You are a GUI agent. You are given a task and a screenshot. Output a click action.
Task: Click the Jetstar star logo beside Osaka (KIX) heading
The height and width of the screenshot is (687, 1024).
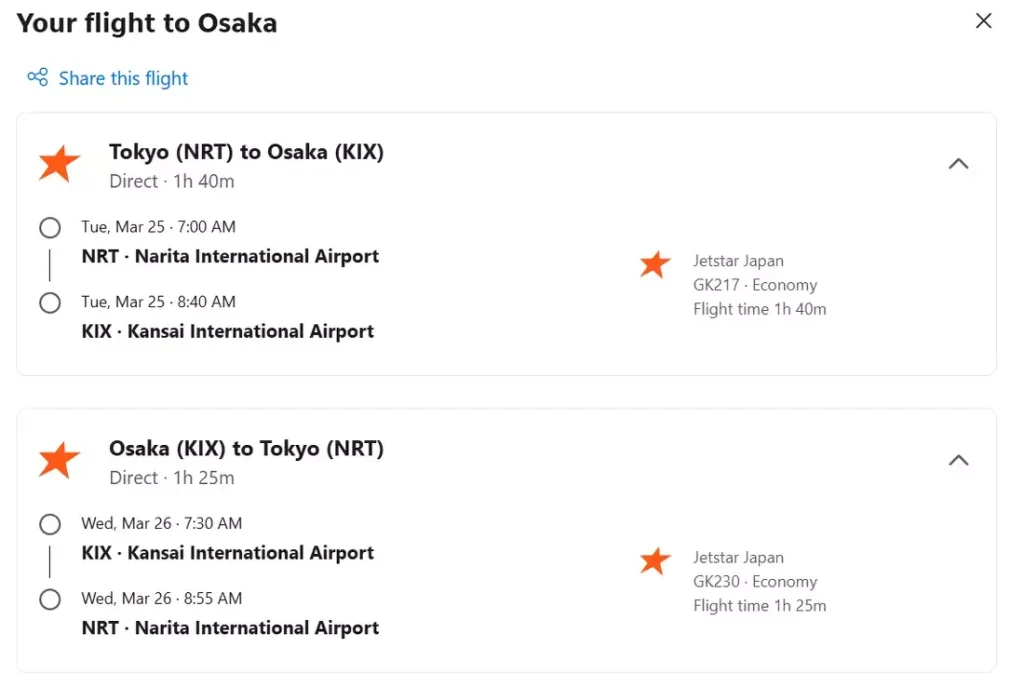tap(59, 460)
